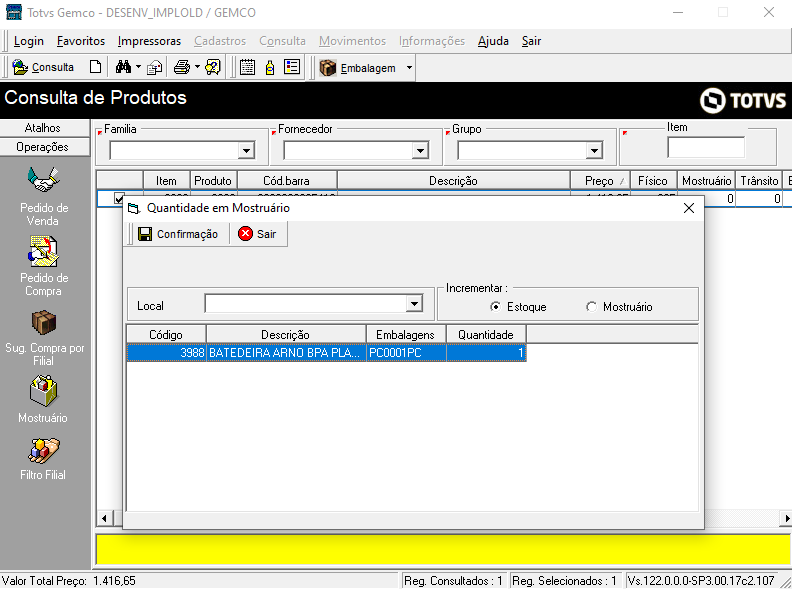Open the Consulta toolbar button
The width and height of the screenshot is (792, 589).
(43, 67)
